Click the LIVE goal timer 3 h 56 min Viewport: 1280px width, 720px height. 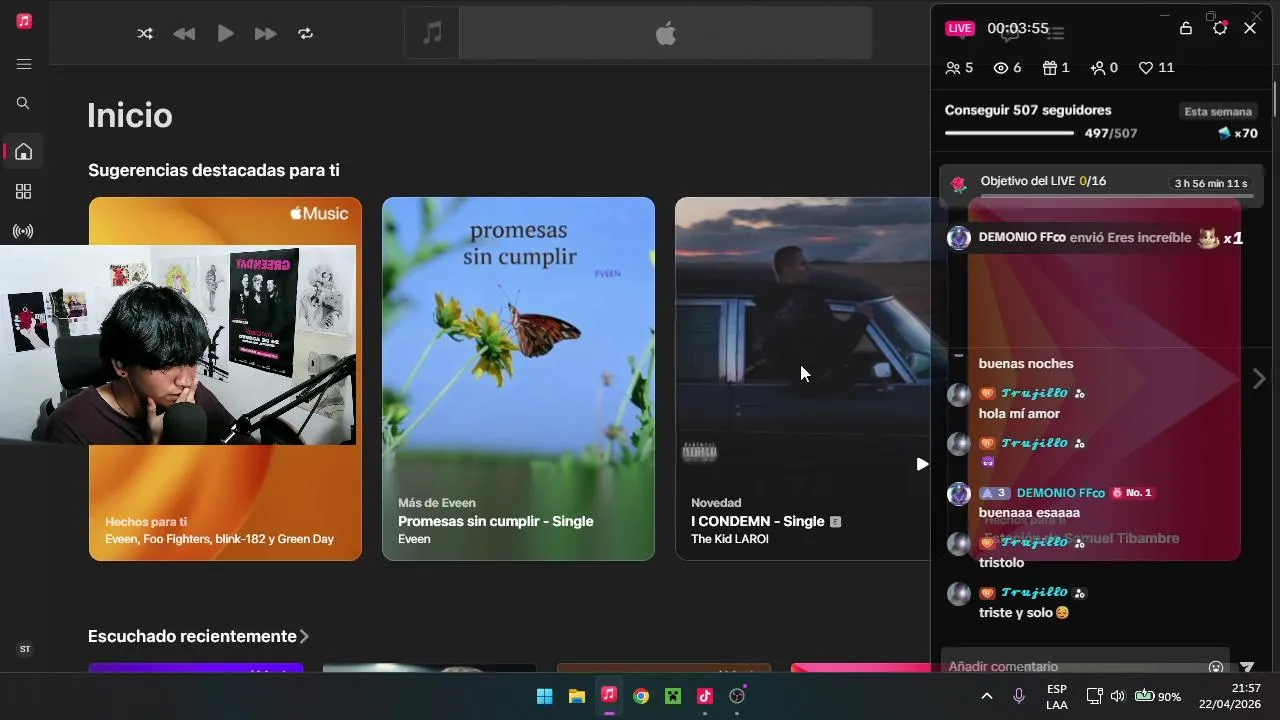click(1211, 183)
